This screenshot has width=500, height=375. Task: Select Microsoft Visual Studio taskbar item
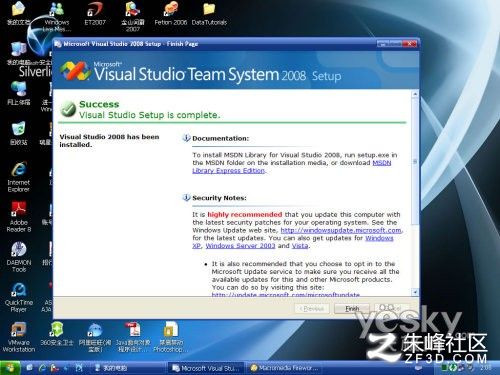click(205, 368)
